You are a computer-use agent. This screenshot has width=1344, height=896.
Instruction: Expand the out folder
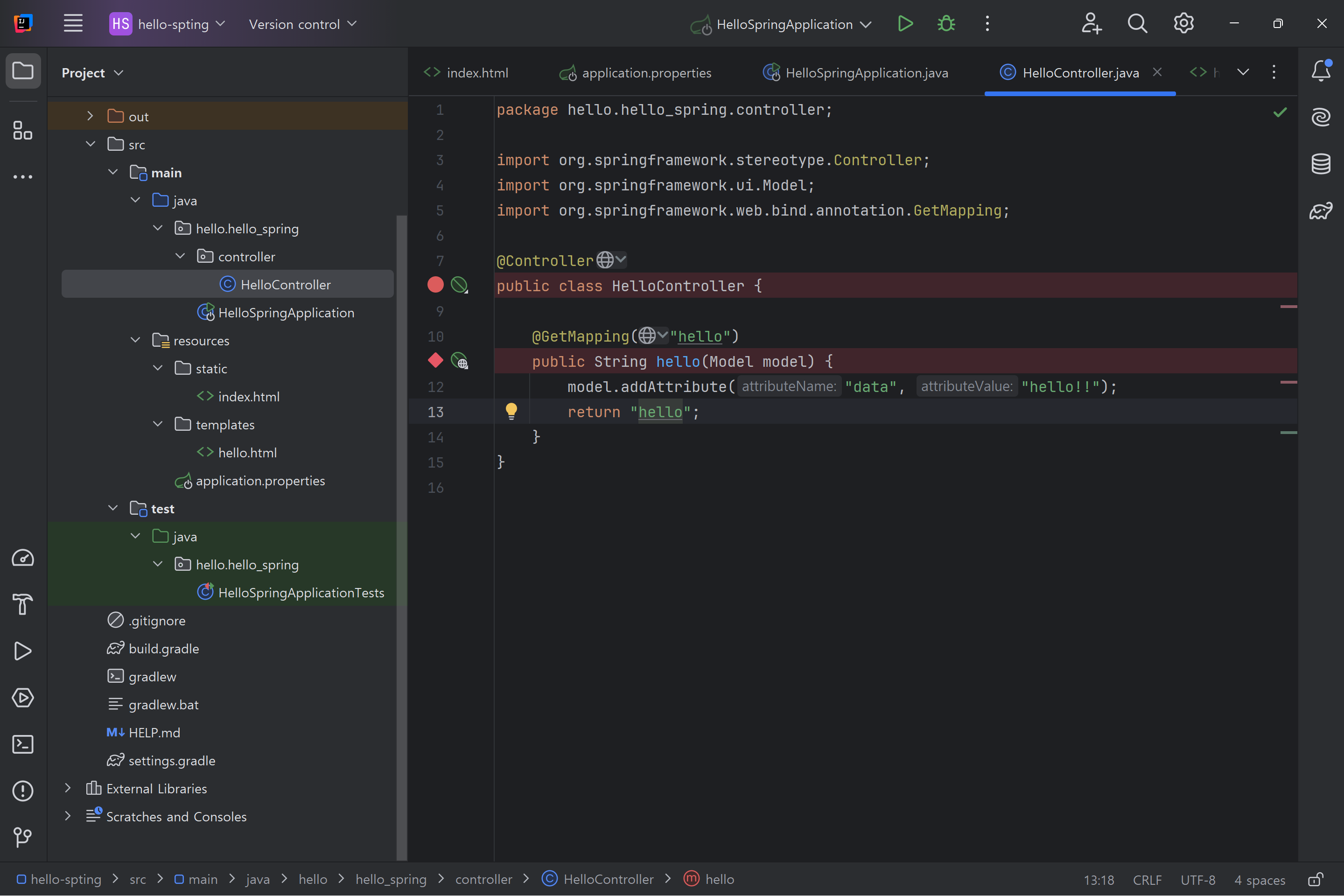90,116
